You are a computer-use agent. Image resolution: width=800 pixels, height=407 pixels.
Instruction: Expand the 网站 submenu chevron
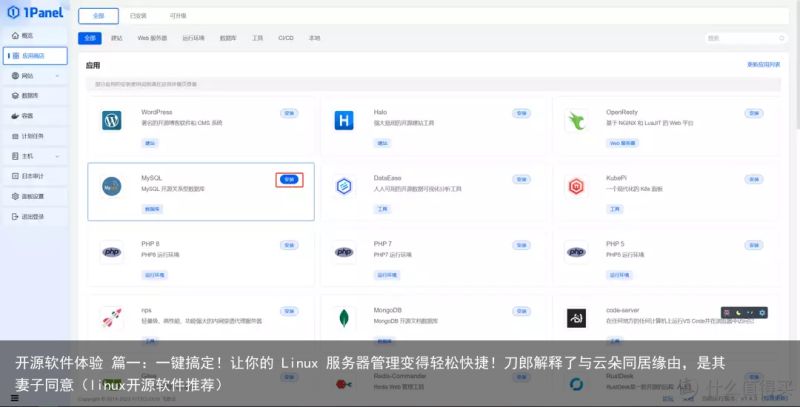tap(57, 76)
